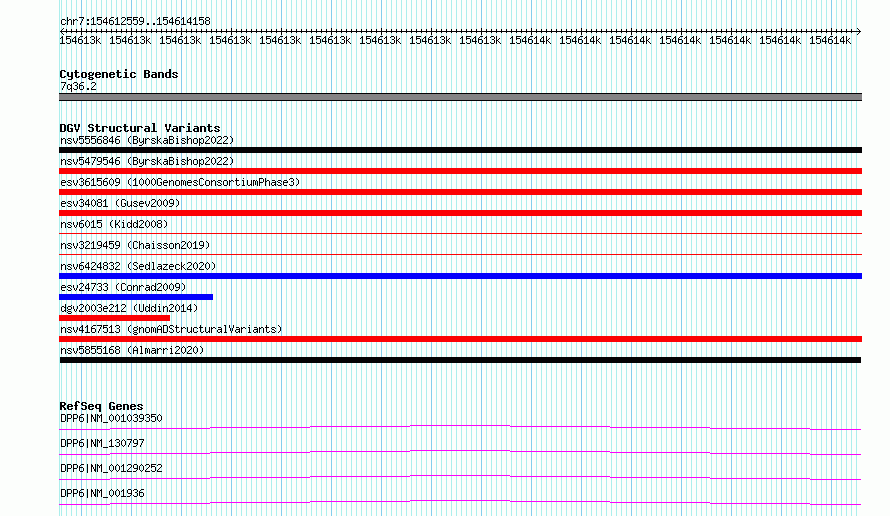The height and width of the screenshot is (516, 890).
Task: Open esv3615609 (1000GenomesConsortiumPhase3) label
Action: [x=180, y=182]
